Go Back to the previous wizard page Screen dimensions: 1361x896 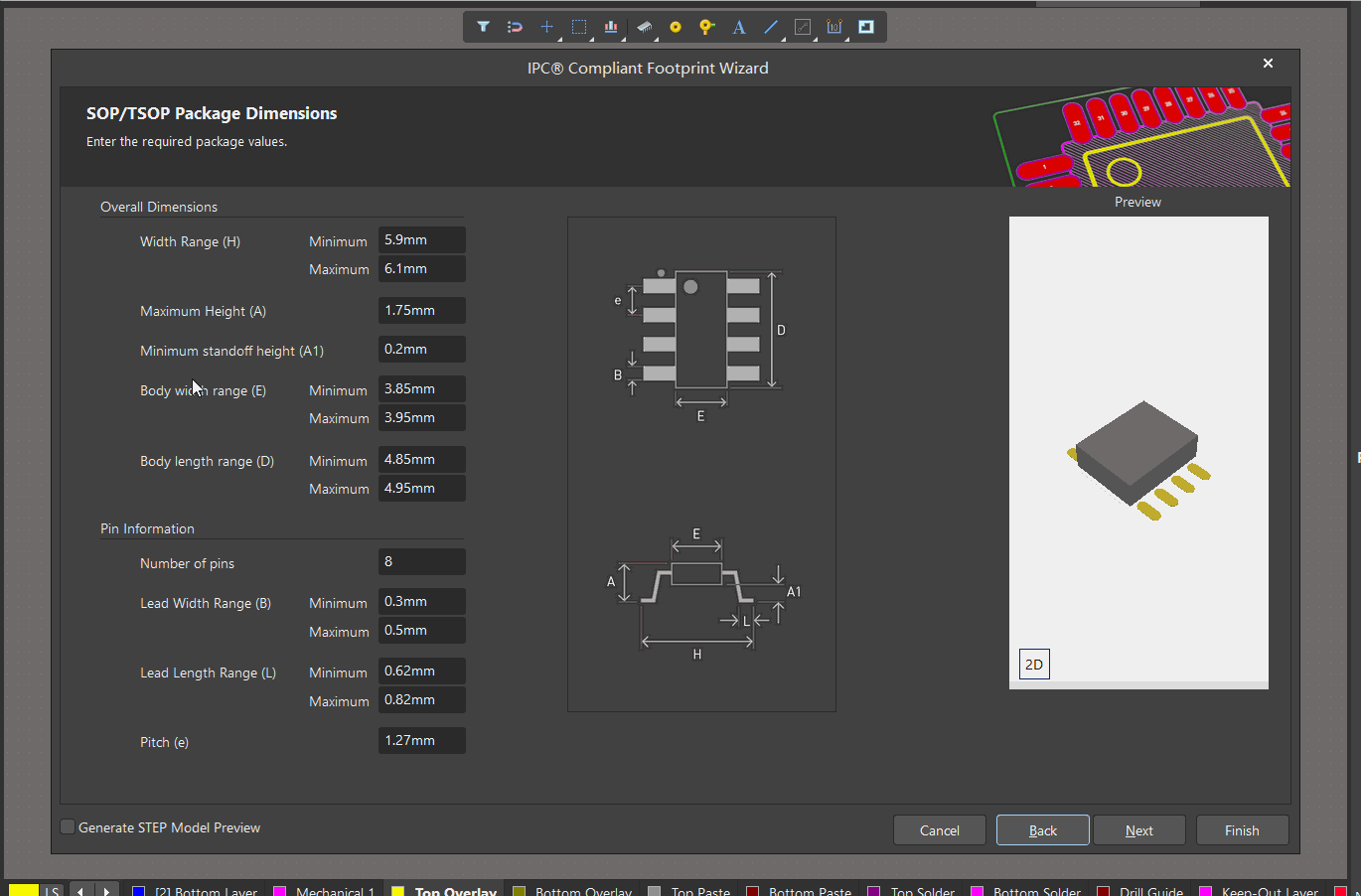click(x=1042, y=830)
